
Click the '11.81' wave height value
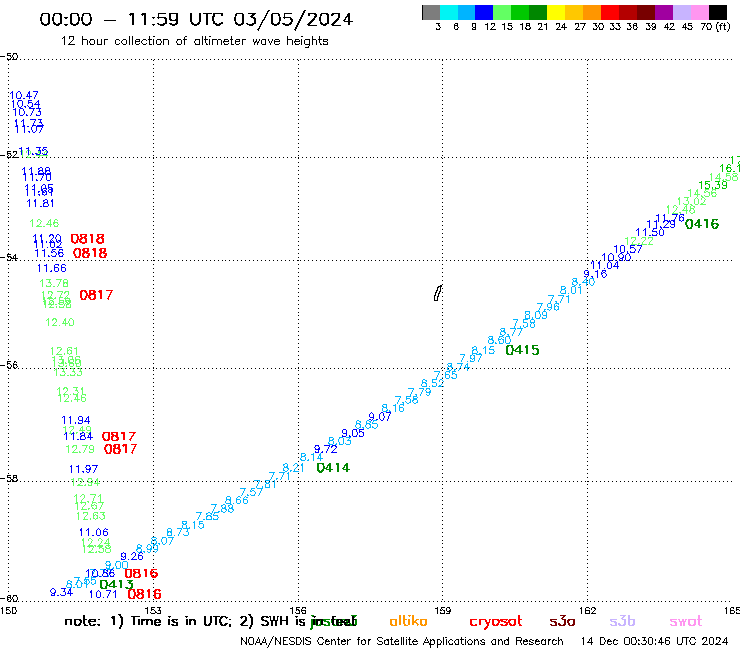tap(41, 203)
